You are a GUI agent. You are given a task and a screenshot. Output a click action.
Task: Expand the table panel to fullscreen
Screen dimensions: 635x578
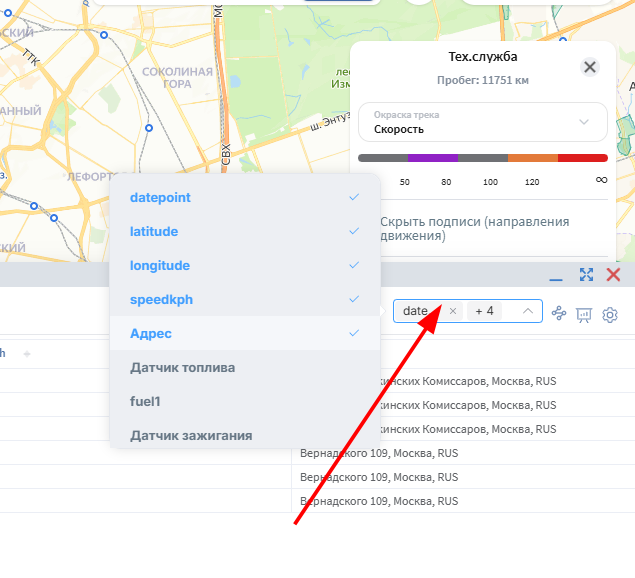tap(586, 275)
